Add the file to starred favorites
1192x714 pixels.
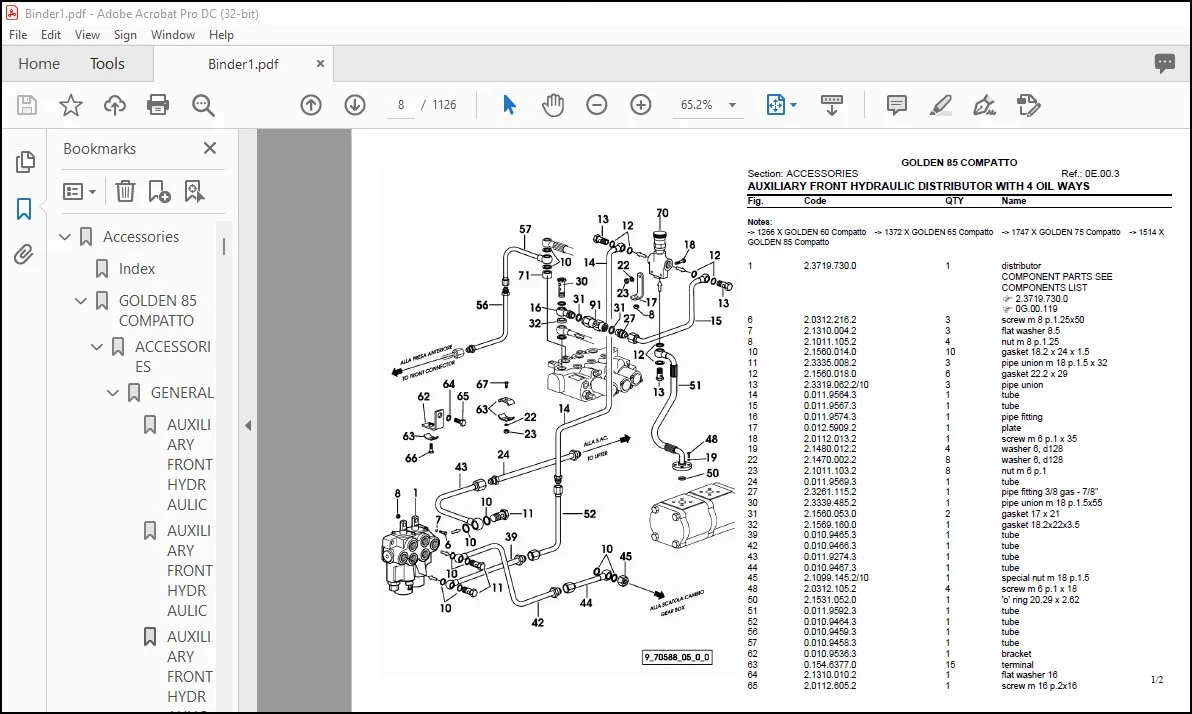71,105
